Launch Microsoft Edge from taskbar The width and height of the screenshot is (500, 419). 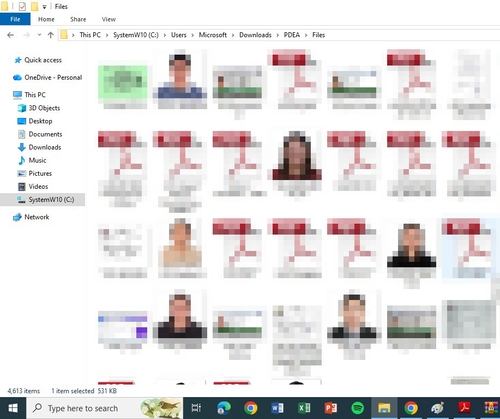224,408
